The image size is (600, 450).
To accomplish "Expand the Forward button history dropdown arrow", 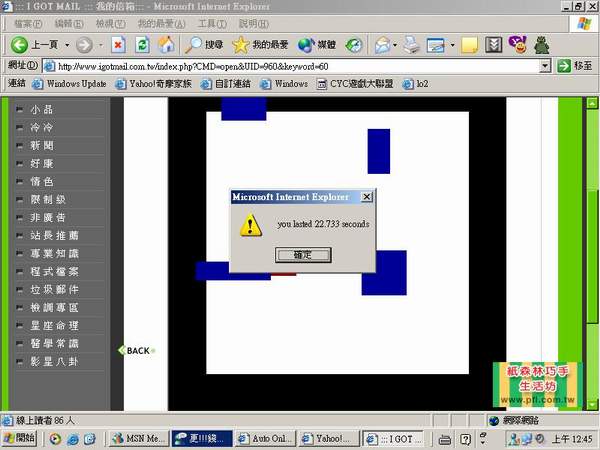I will [98, 45].
